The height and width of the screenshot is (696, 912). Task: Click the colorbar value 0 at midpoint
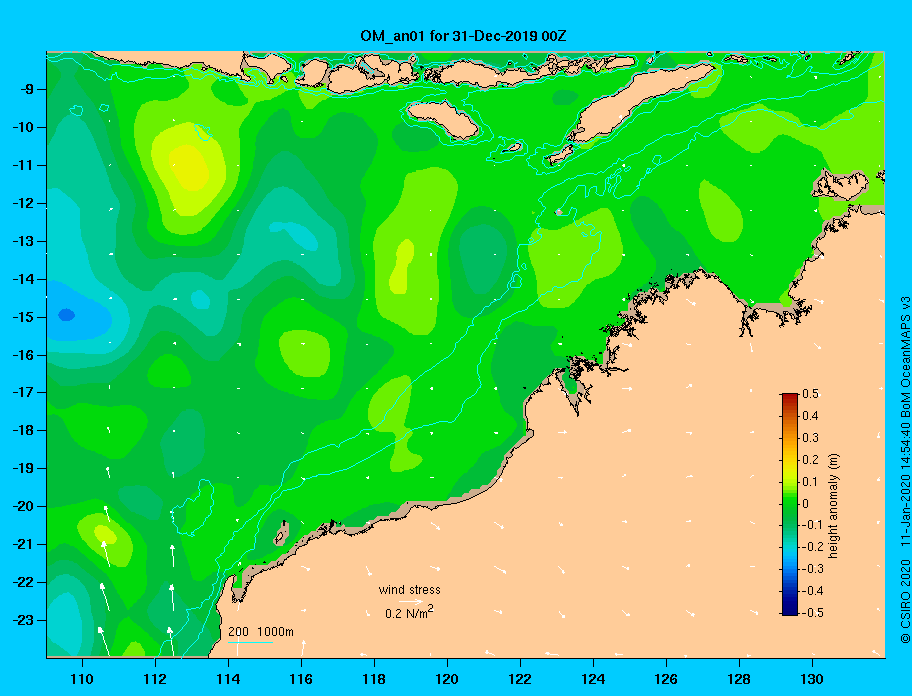806,504
